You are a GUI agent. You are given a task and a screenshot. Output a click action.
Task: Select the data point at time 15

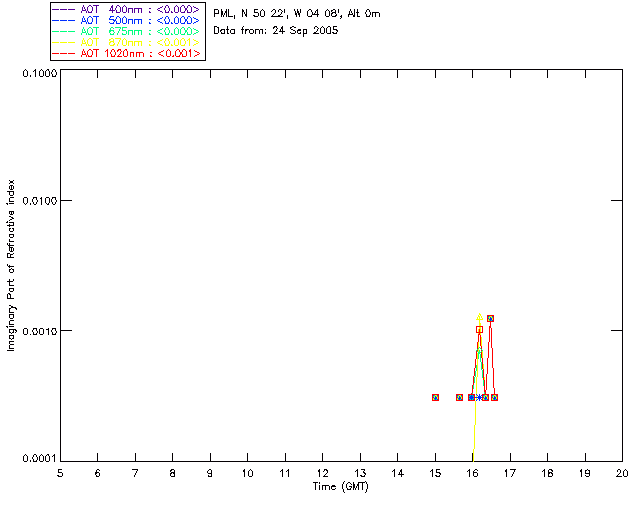pyautogui.click(x=436, y=397)
